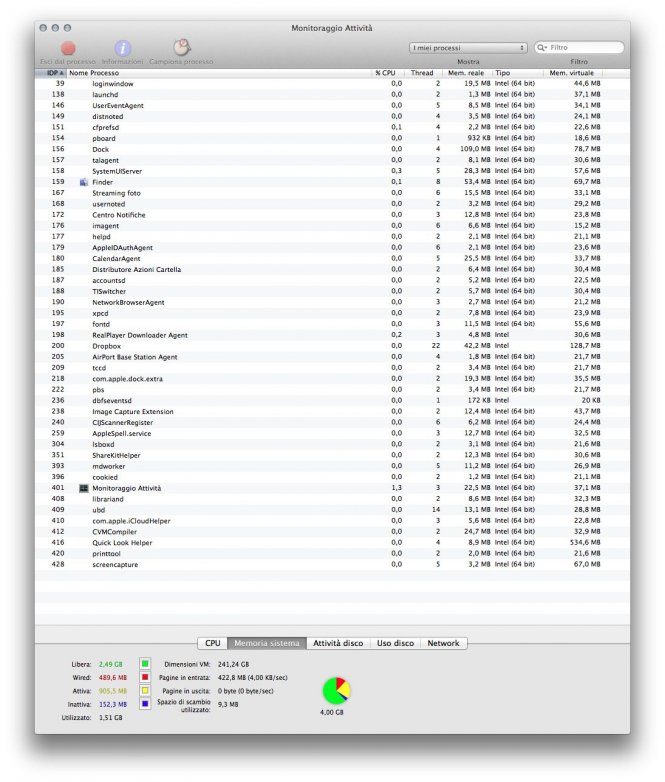Click the green Libera color swatch

(145, 664)
